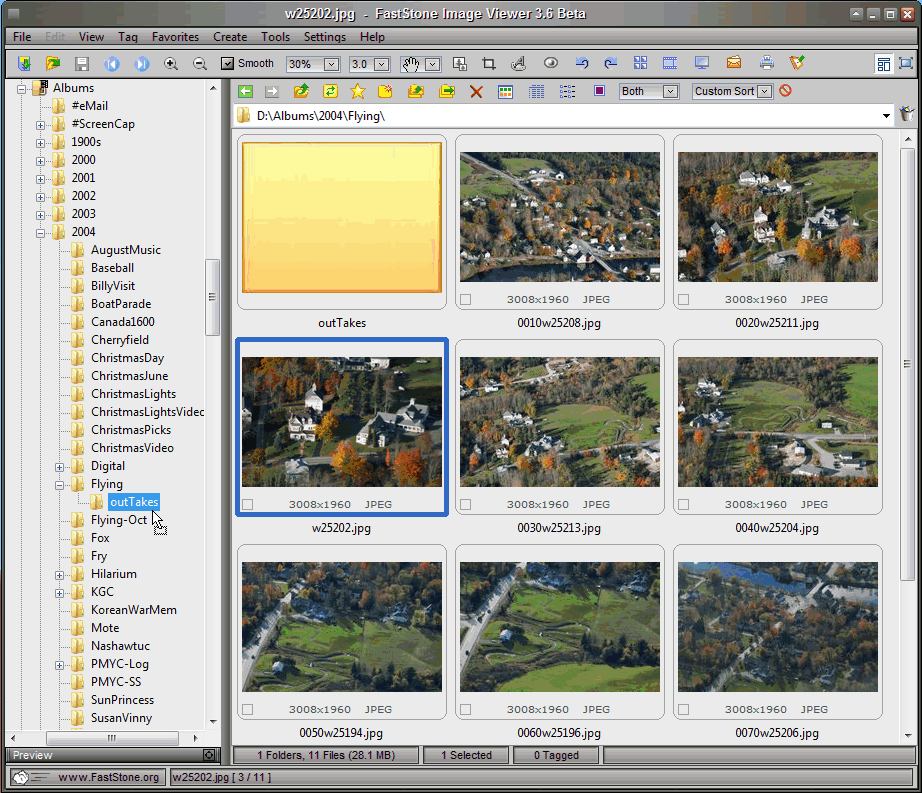Open the Both filter dropdown
The height and width of the screenshot is (793, 922).
tap(670, 91)
